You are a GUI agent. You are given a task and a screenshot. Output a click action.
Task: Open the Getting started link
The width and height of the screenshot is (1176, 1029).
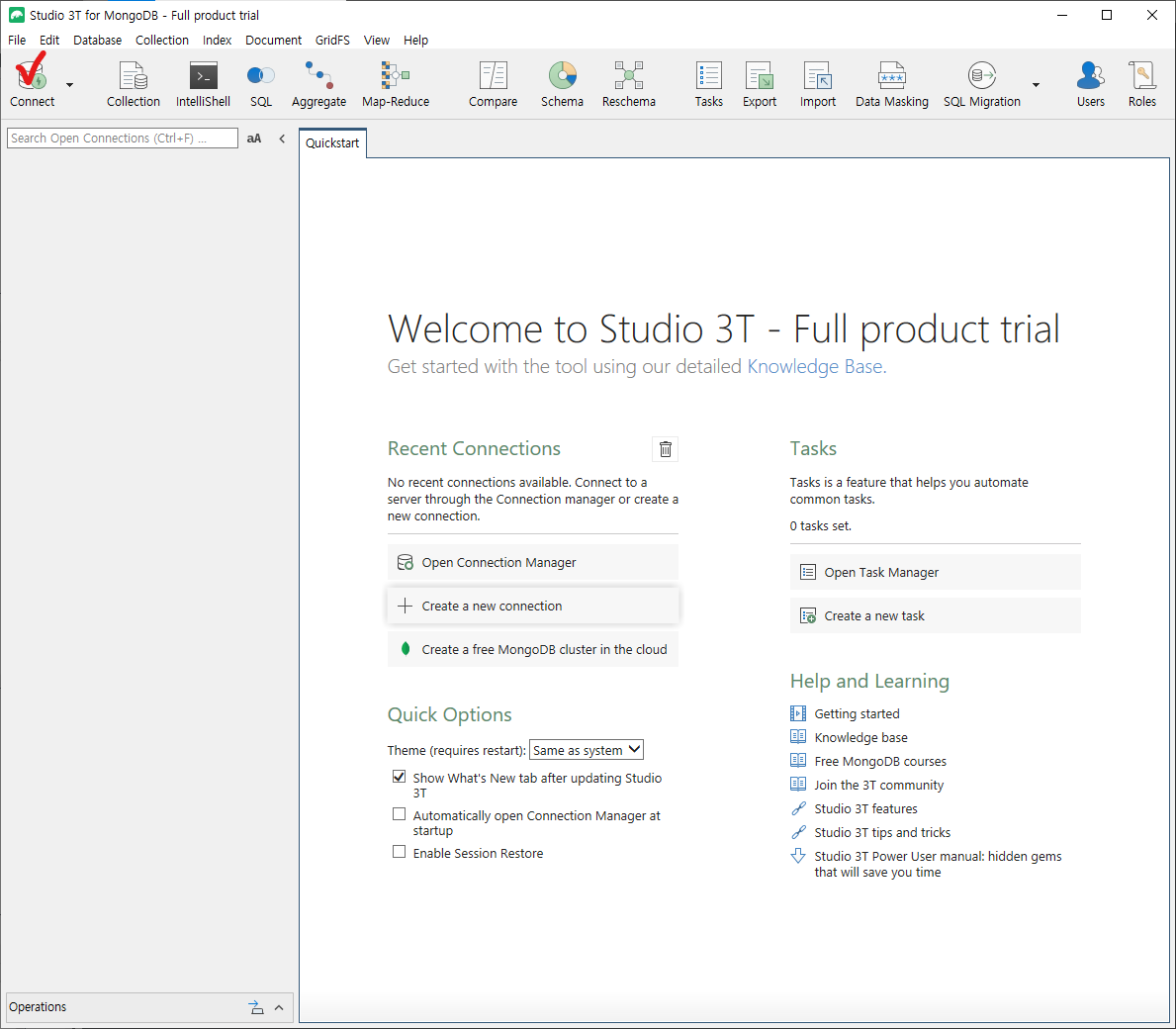tap(857, 713)
